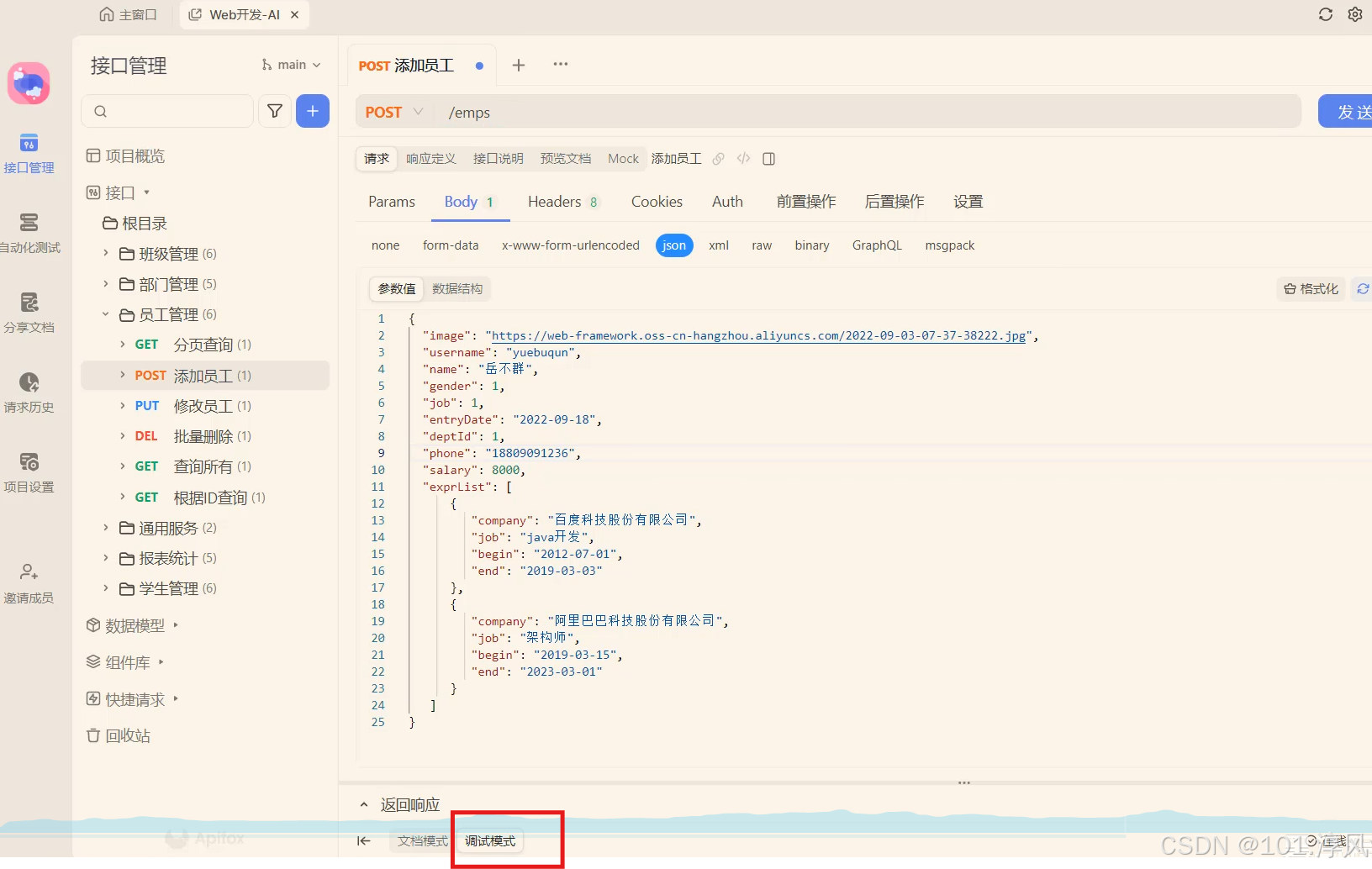This screenshot has width=1372, height=869.
Task: Click the filter icon in interface list
Action: 274,111
